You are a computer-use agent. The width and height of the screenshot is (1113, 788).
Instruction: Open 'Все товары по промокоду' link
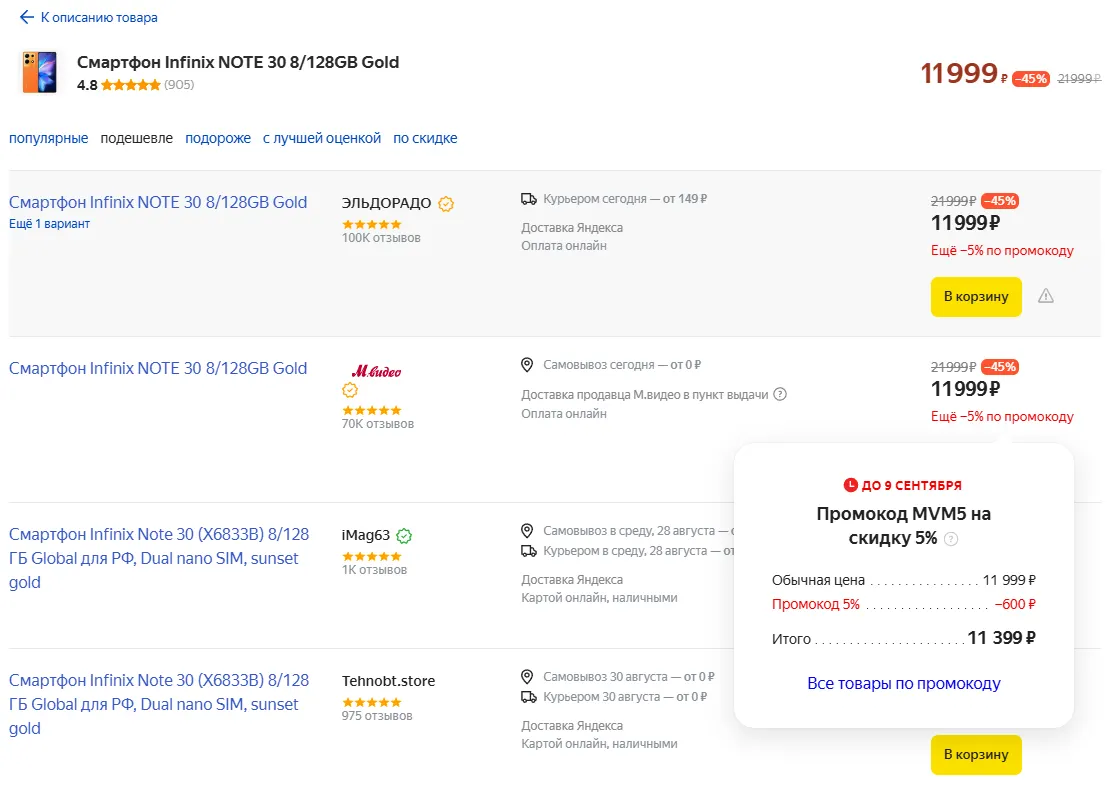point(904,684)
